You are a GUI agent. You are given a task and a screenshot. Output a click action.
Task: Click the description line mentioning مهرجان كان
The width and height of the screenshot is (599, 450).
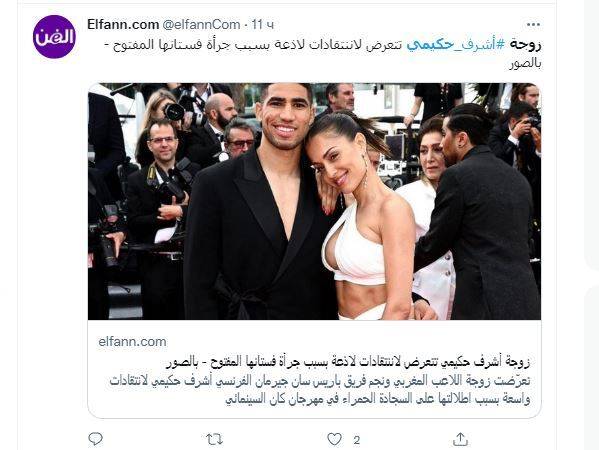point(377,399)
